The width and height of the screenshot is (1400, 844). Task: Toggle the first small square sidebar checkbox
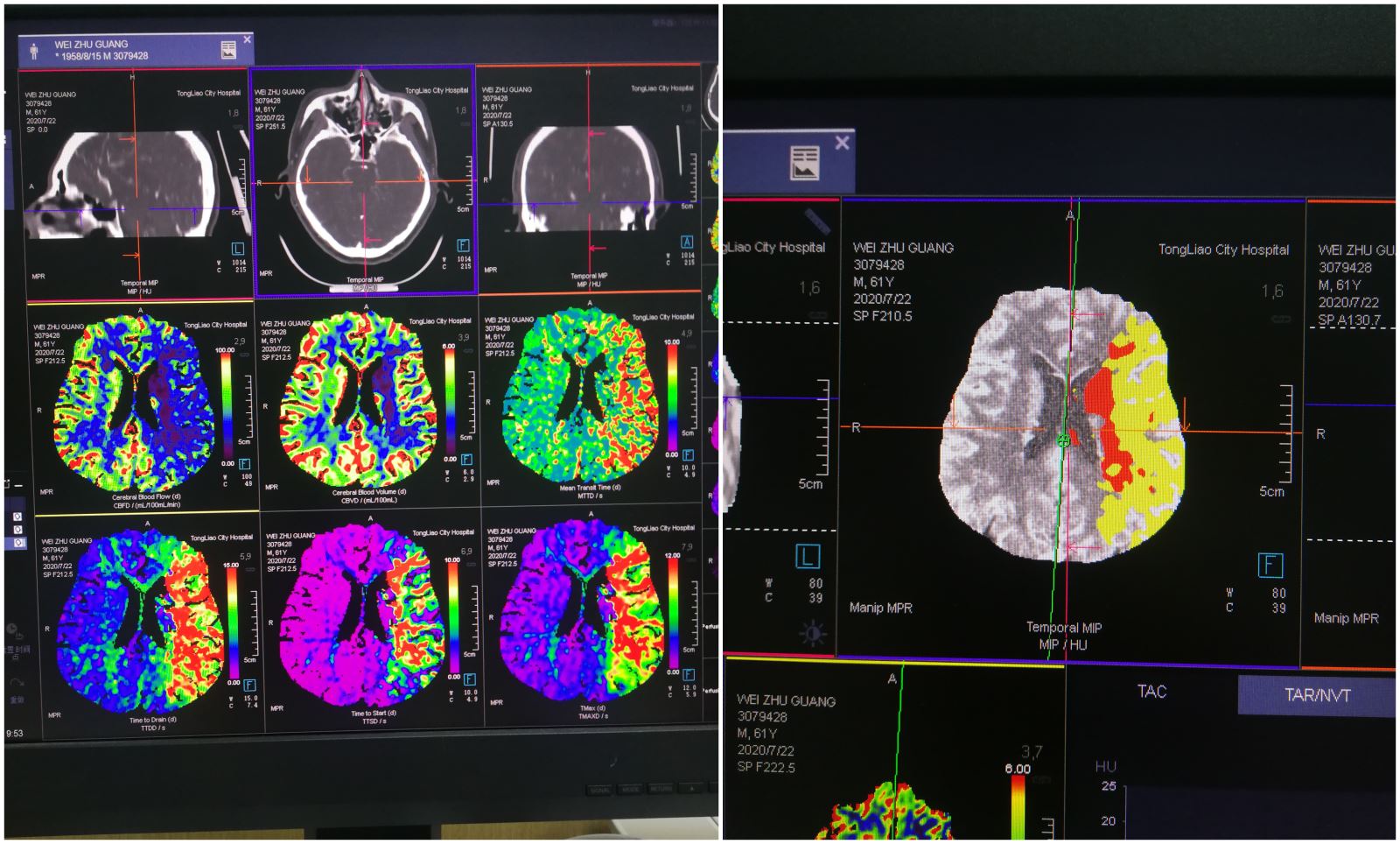tap(17, 517)
